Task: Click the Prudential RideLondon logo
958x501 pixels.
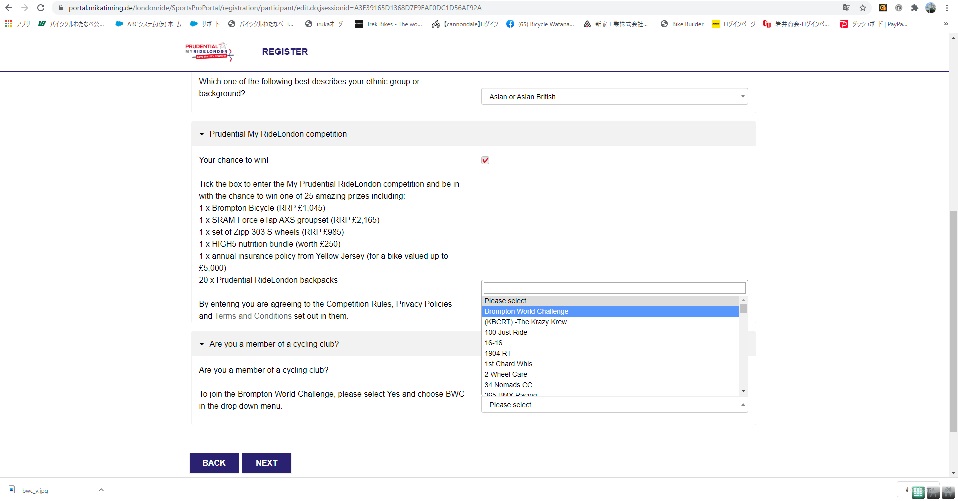Action: coord(210,52)
